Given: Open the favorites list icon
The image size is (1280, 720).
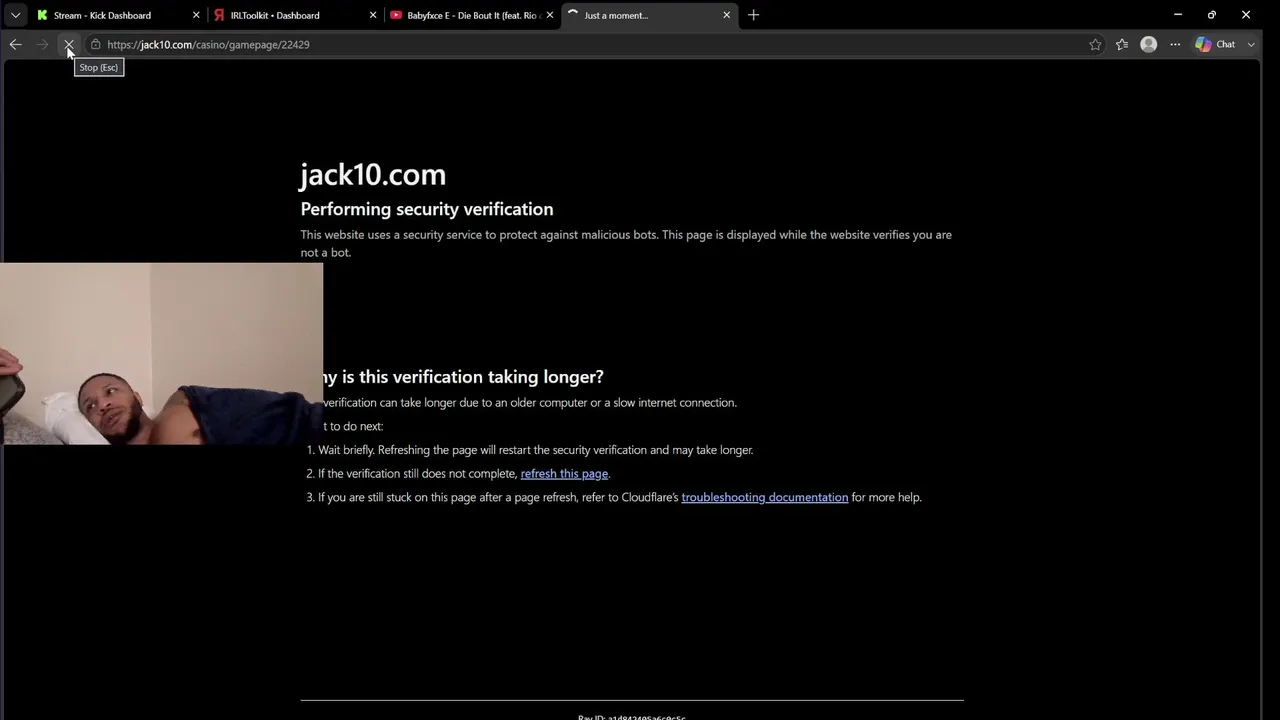Looking at the screenshot, I should click(x=1122, y=44).
